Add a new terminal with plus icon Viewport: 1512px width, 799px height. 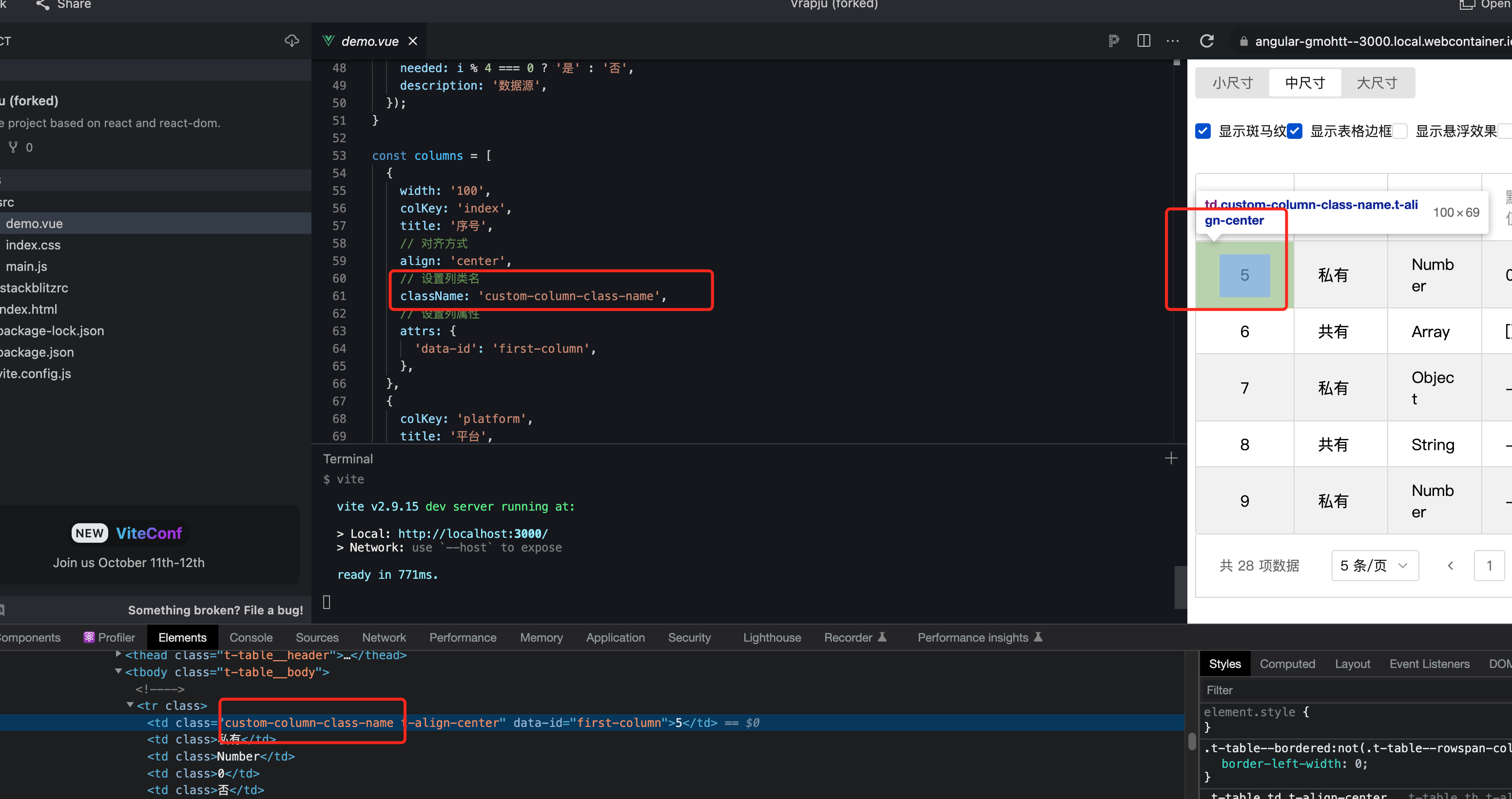(x=1171, y=458)
